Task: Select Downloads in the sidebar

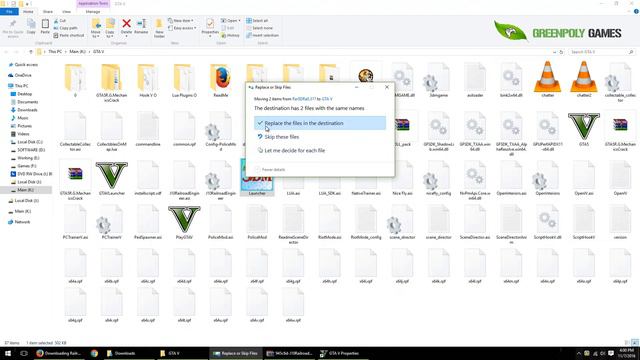Action: pos(27,110)
